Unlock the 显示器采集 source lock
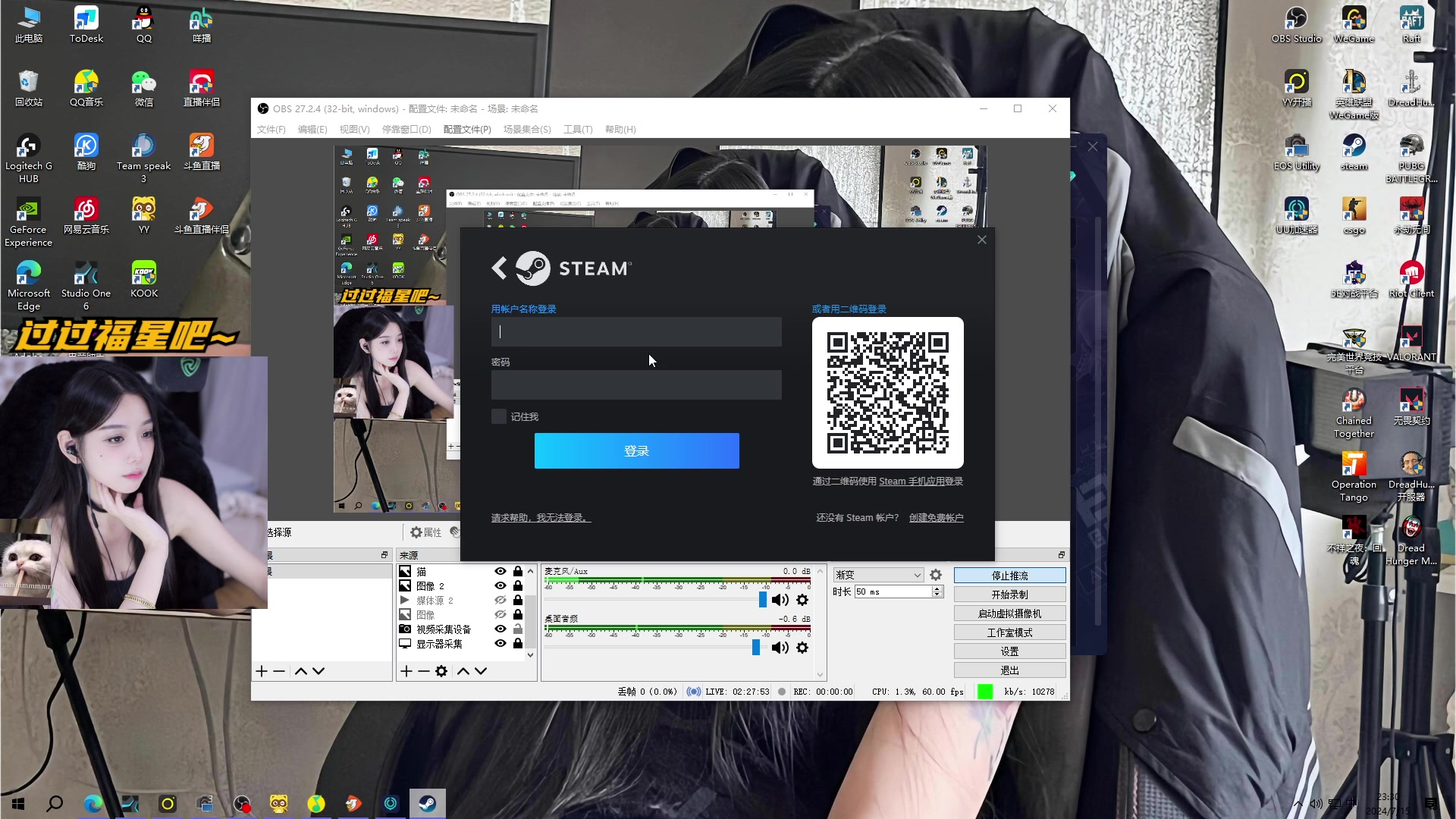Image resolution: width=1456 pixels, height=819 pixels. tap(518, 644)
